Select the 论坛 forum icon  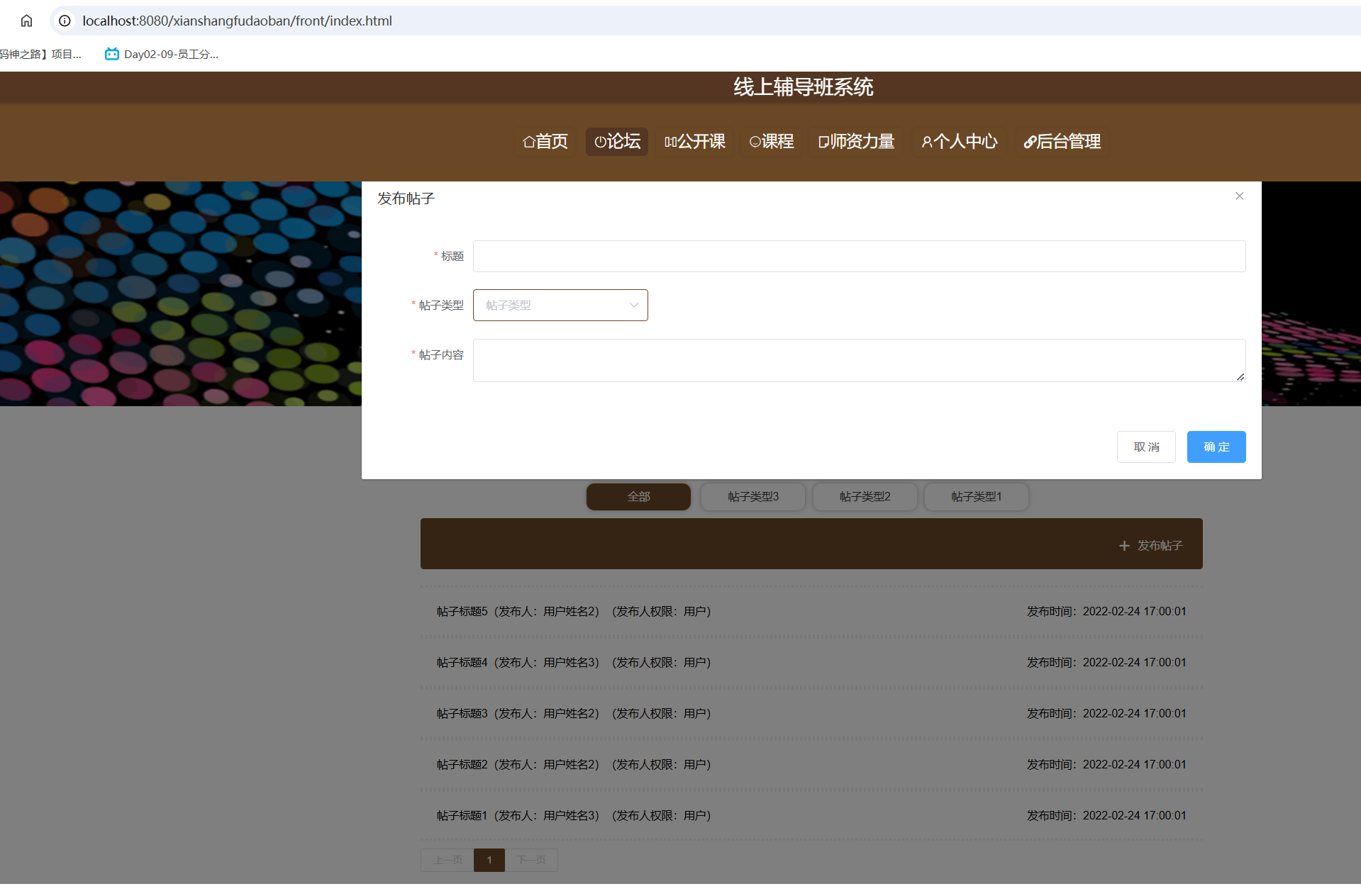pos(599,142)
